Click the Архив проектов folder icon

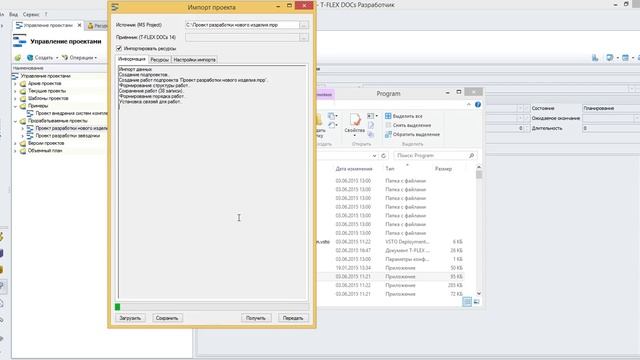click(x=23, y=84)
